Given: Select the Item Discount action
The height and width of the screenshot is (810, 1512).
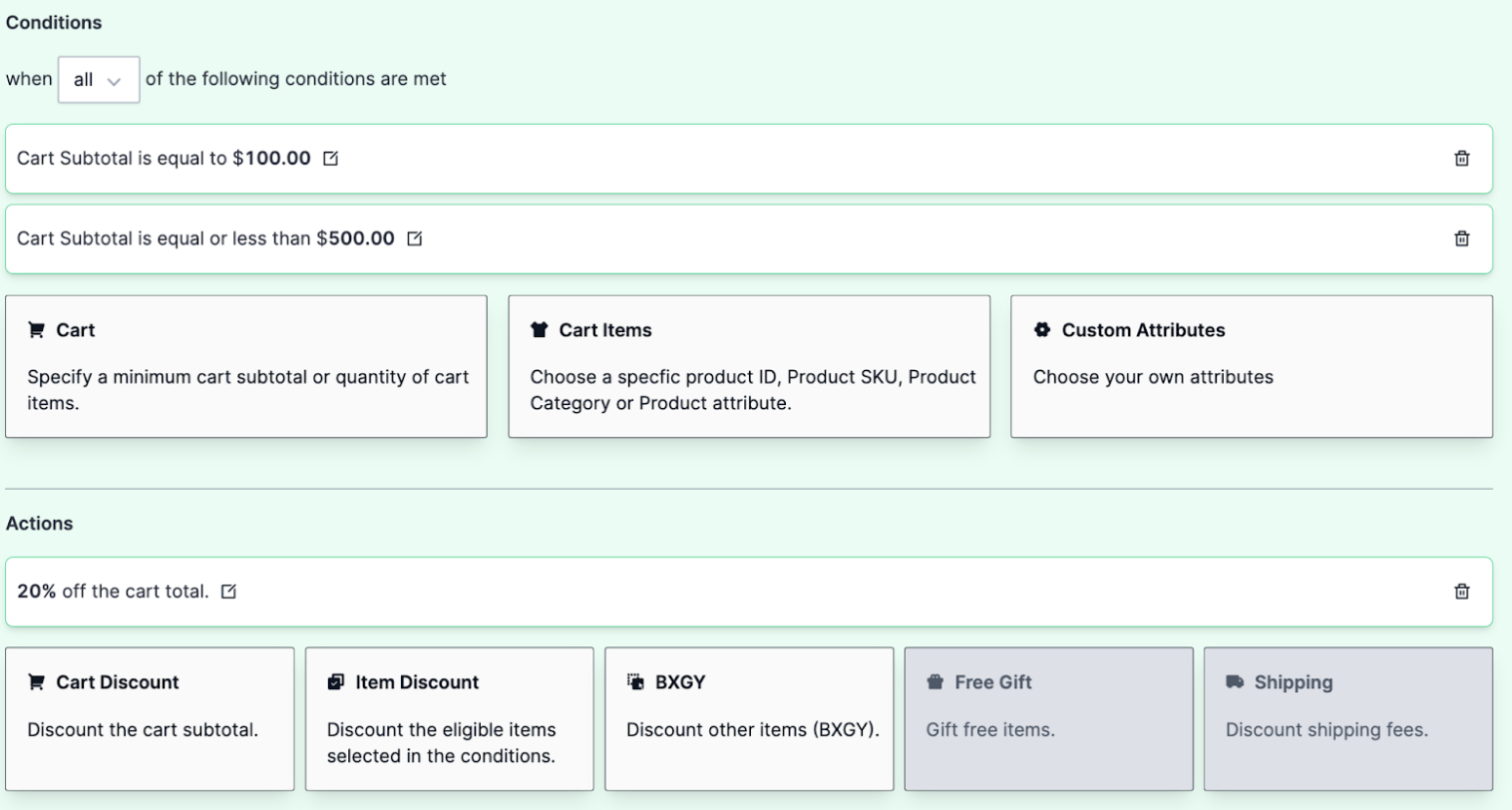Looking at the screenshot, I should 449,718.
